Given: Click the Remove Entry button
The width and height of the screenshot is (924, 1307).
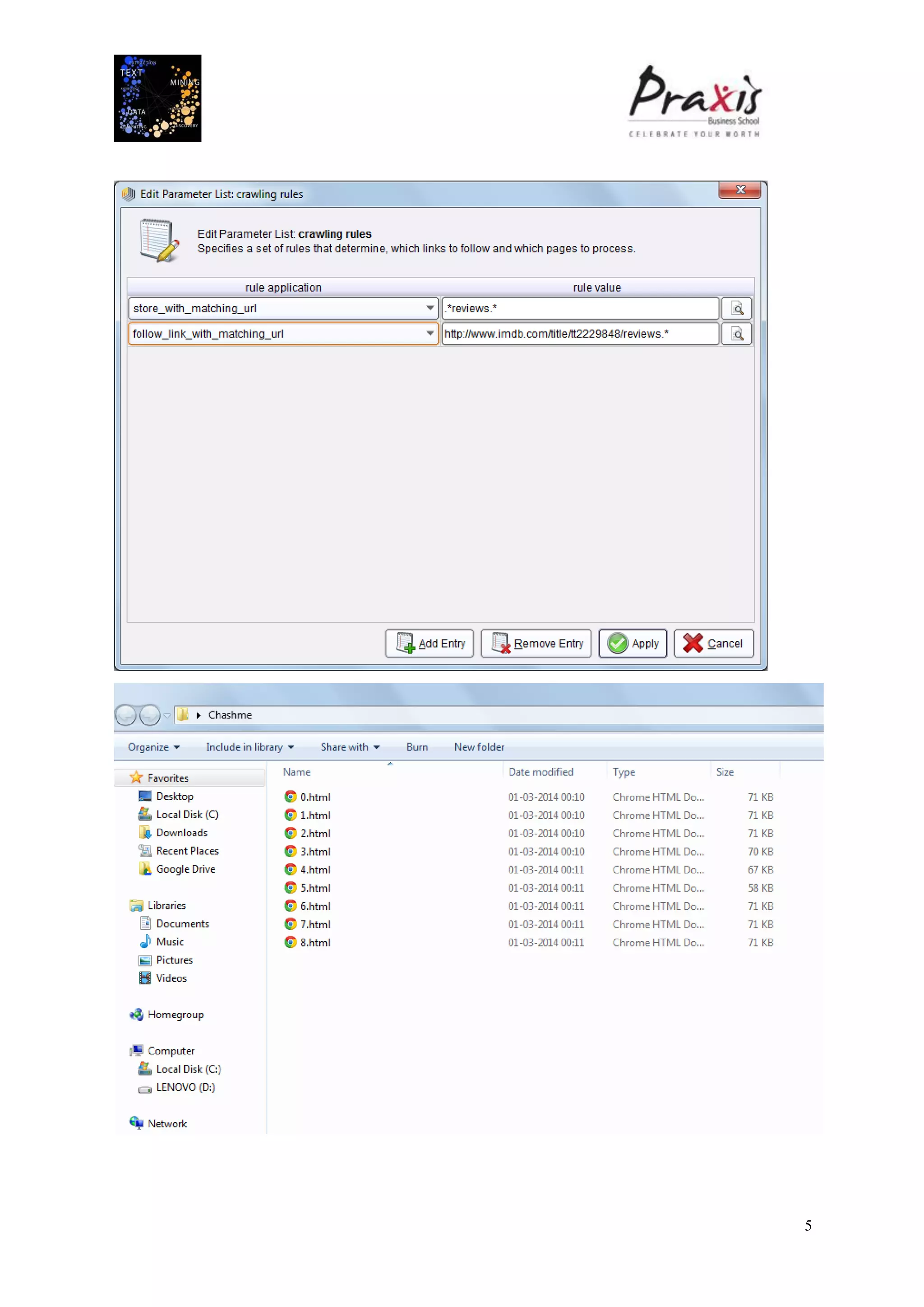Looking at the screenshot, I should pos(536,643).
